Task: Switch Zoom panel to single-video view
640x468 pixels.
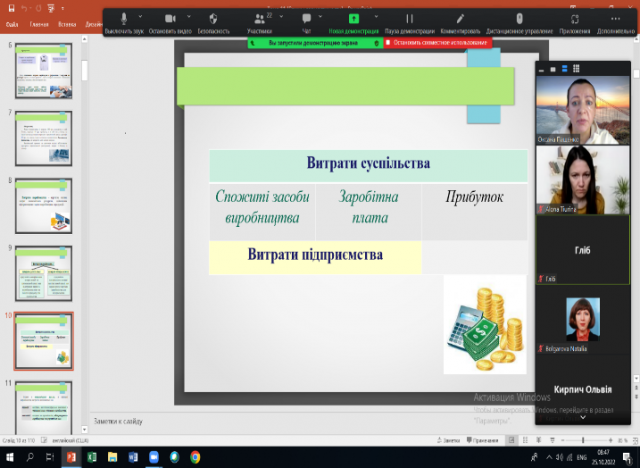Action: [x=553, y=69]
